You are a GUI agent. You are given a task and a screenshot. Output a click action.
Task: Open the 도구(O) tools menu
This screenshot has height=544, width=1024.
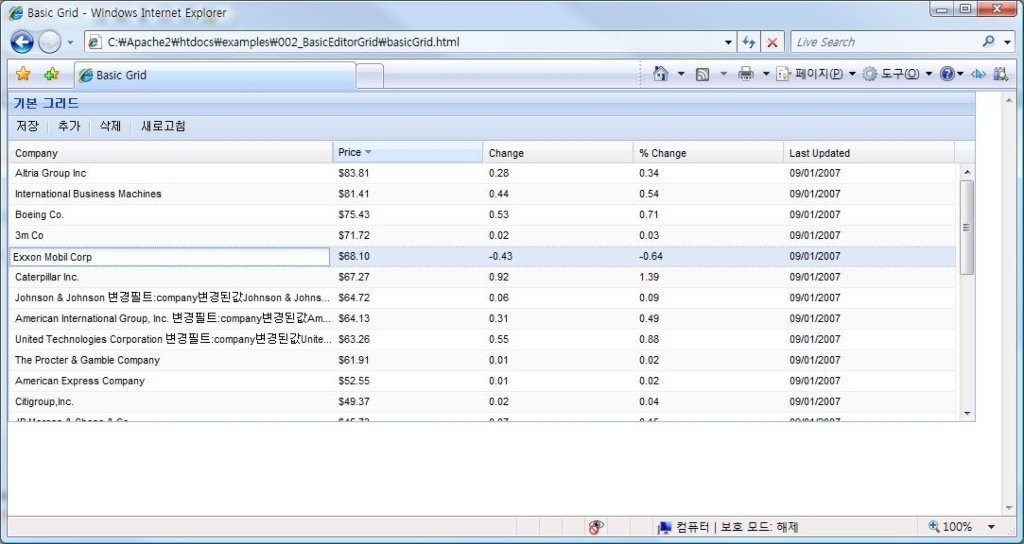[897, 74]
